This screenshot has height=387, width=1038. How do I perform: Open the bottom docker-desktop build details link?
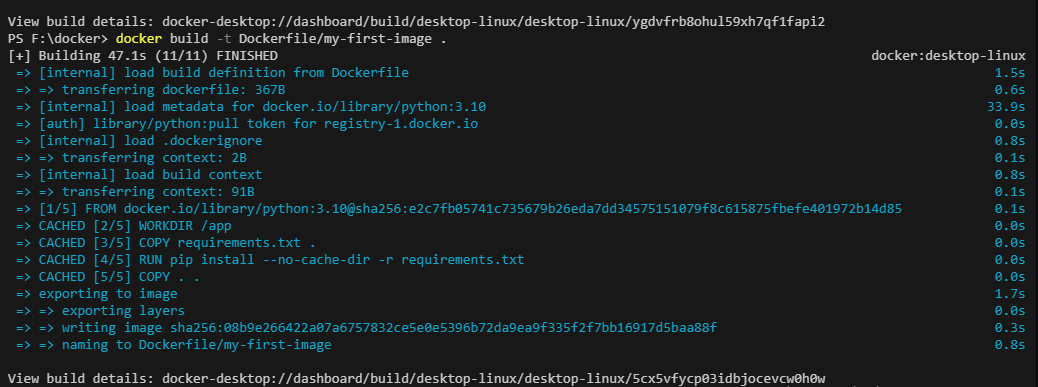493,378
